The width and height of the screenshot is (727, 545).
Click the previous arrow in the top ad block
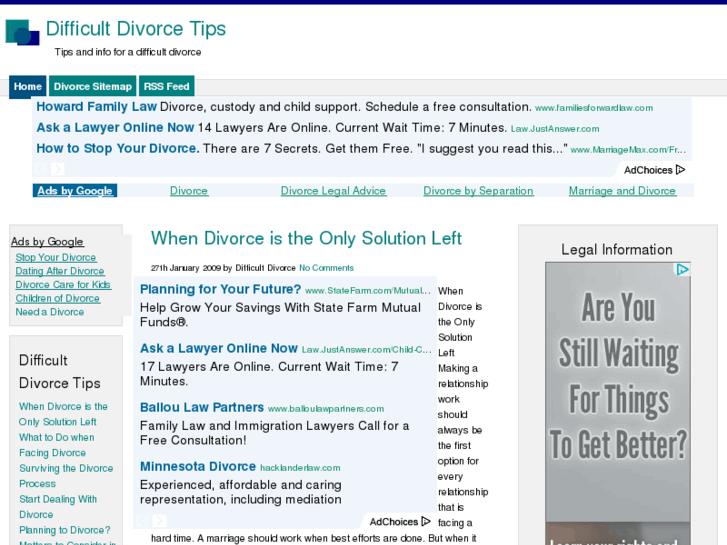tap(41, 169)
